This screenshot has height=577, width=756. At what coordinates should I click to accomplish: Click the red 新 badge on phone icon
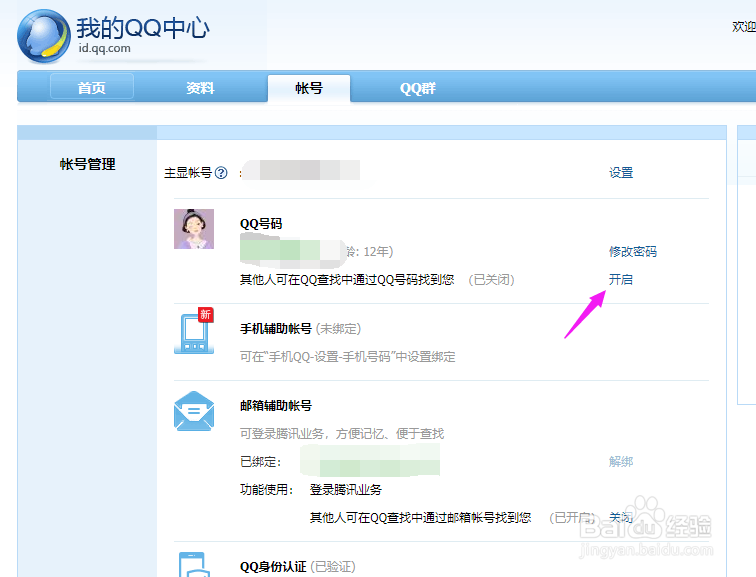(205, 315)
